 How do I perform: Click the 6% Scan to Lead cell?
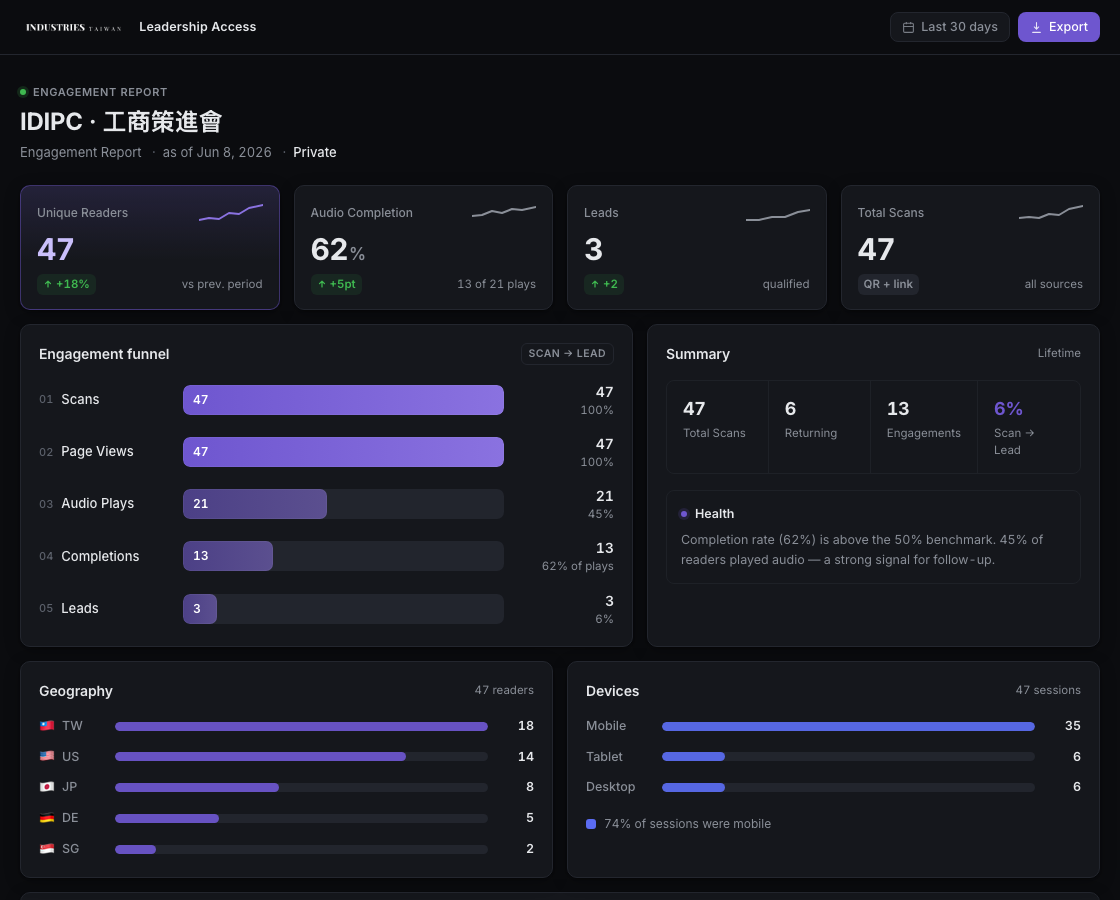pos(1029,427)
